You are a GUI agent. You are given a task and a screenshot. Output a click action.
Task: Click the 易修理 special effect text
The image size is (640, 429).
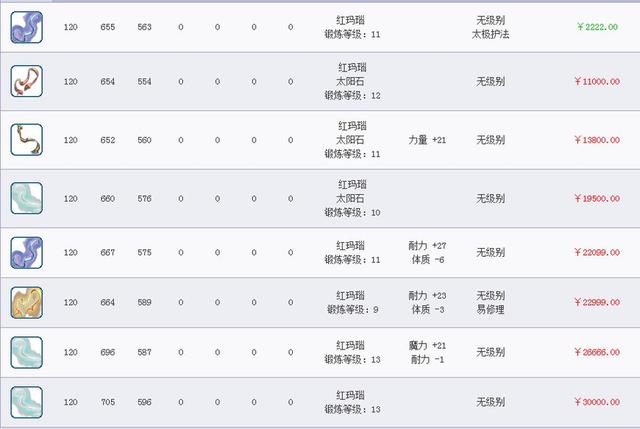coord(490,310)
